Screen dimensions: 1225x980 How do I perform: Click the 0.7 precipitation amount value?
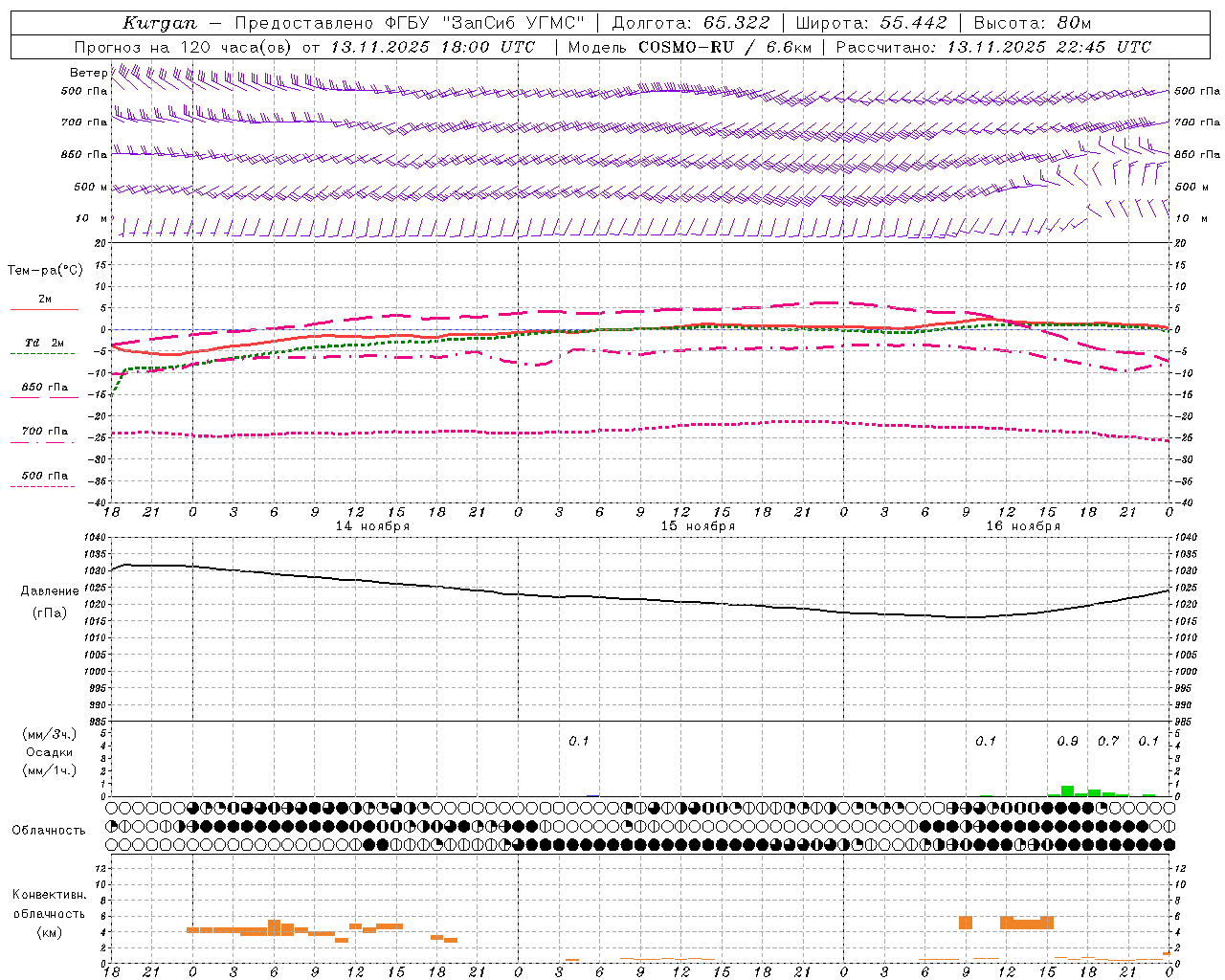[x=1108, y=742]
